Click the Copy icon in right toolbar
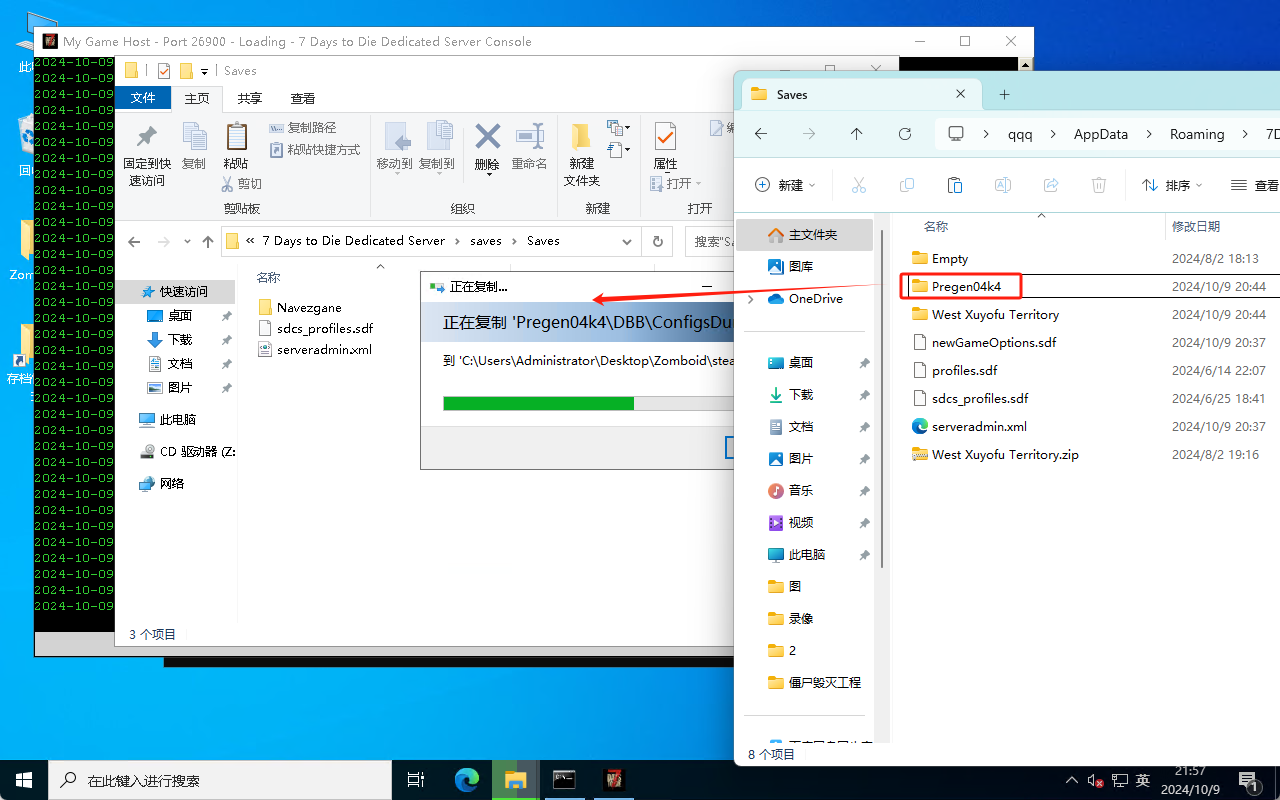Image resolution: width=1280 pixels, height=800 pixels. point(907,185)
